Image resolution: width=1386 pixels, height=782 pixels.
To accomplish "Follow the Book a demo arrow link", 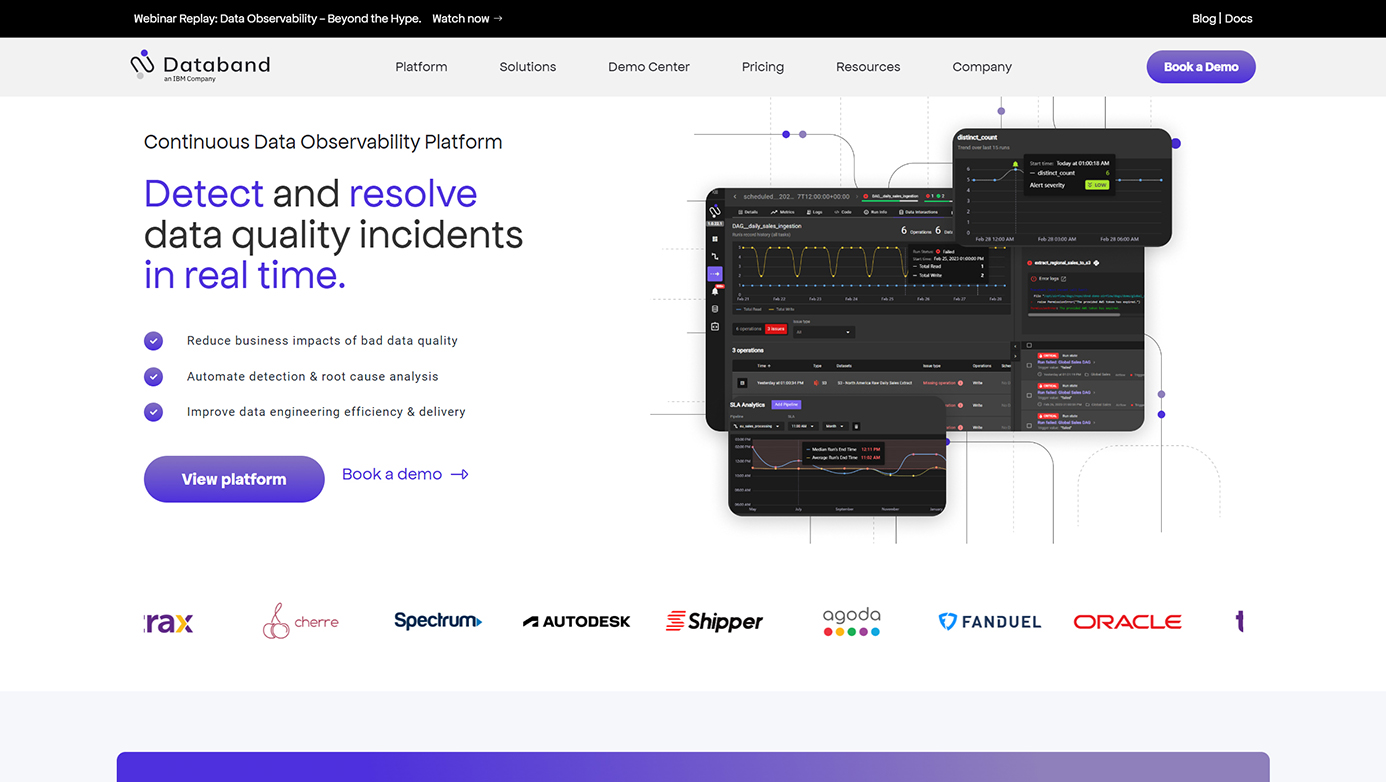I will pyautogui.click(x=405, y=474).
